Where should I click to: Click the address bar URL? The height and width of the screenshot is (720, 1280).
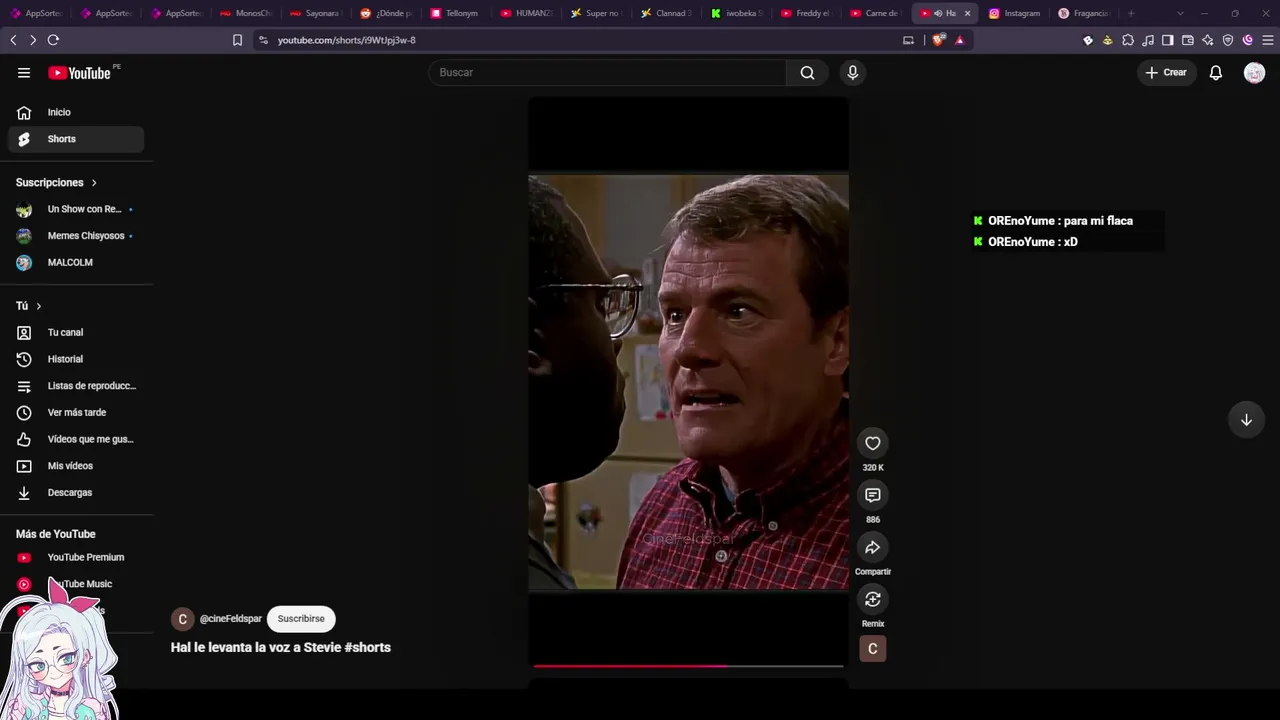tap(346, 40)
